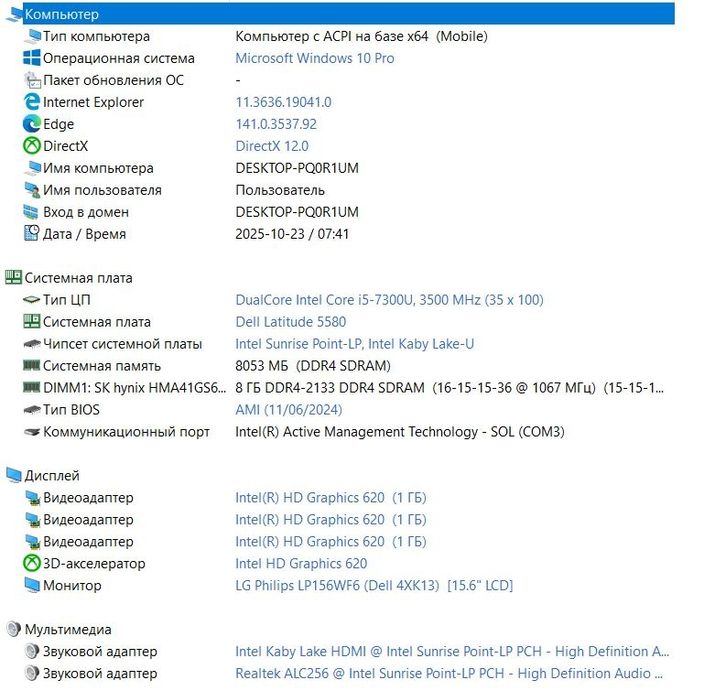Click the speaker icon for Realtek ALC256 row
Viewport: 715px width, 699px height.
(32, 673)
